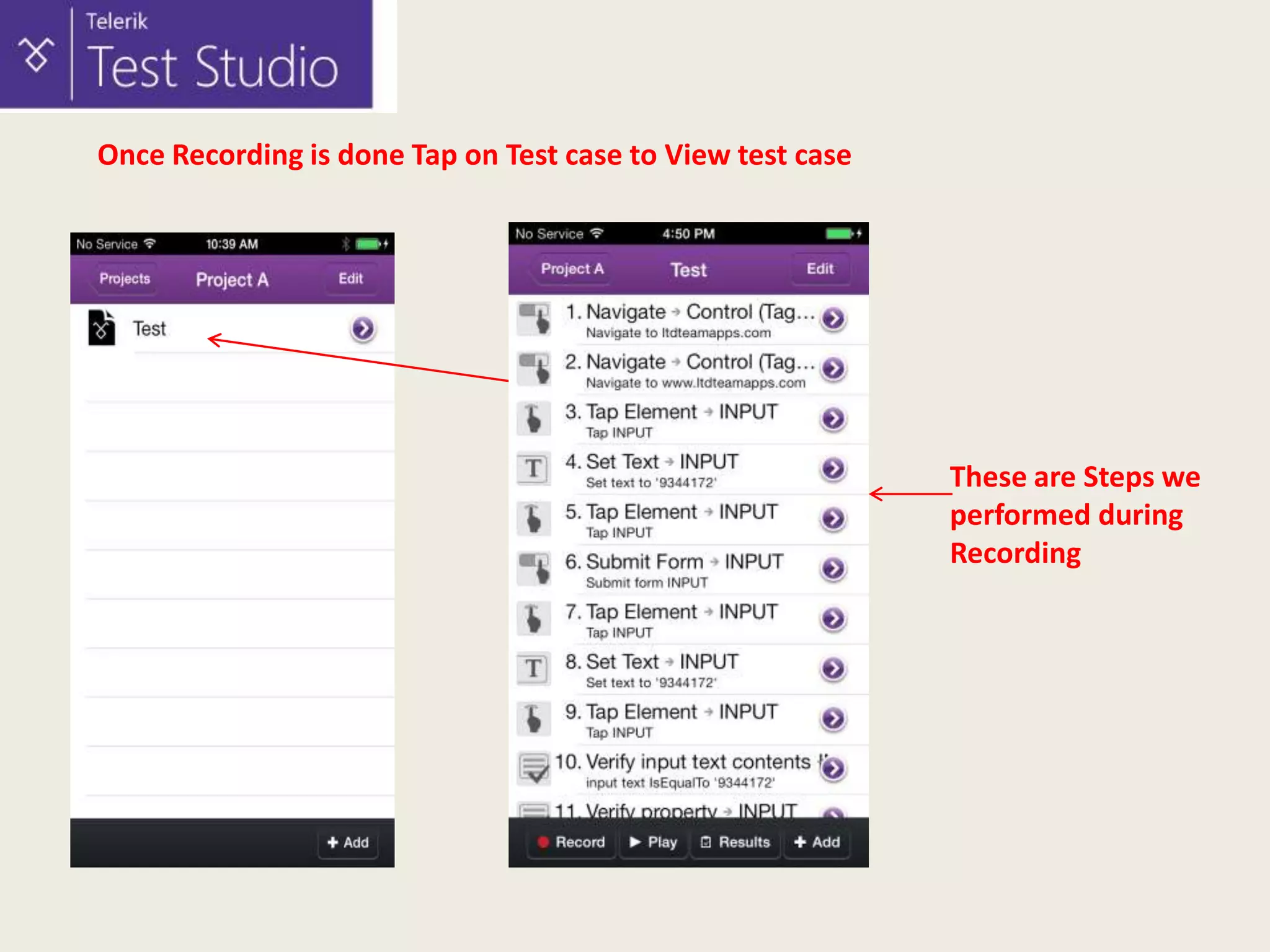The image size is (1270, 952).
Task: Go back using the Project A button
Action: [571, 269]
